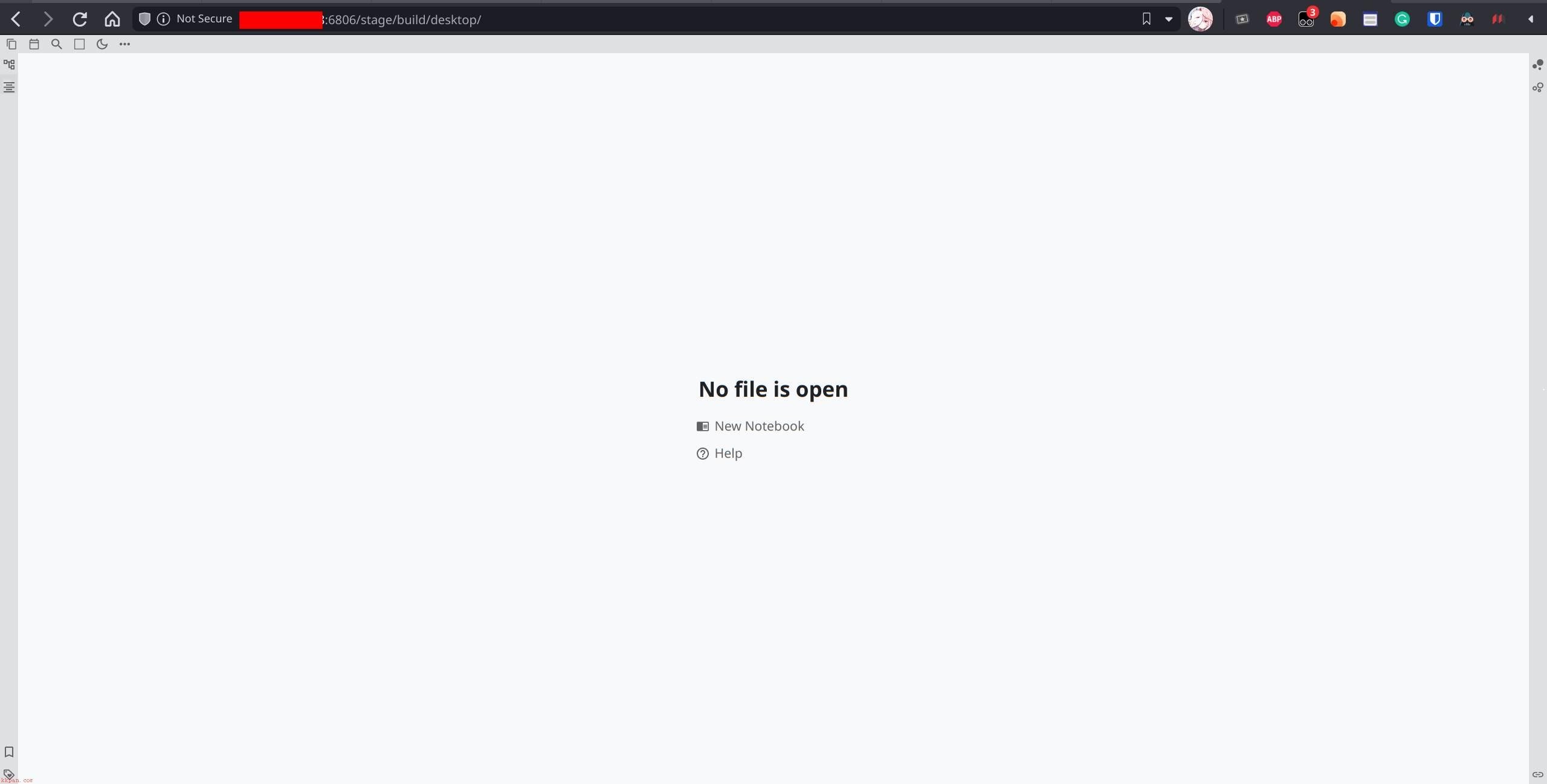Click the list/menu icon in left sidebar
This screenshot has height=784, width=1547.
click(x=9, y=87)
